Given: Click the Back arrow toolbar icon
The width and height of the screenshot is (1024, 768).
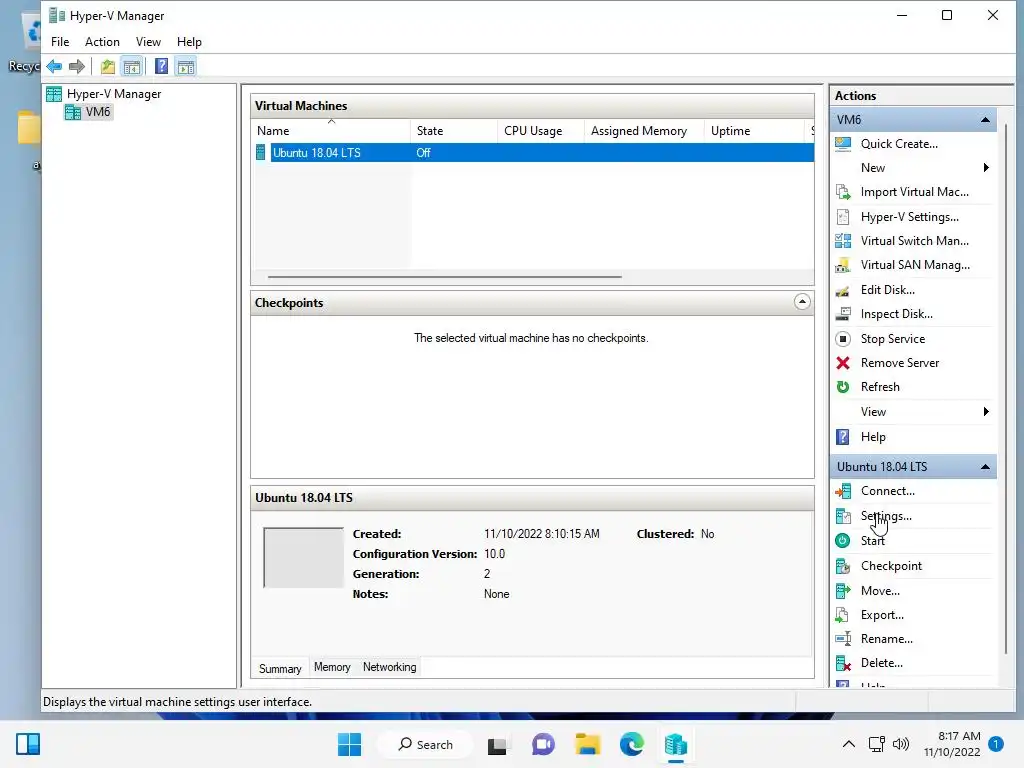Looking at the screenshot, I should (54, 66).
